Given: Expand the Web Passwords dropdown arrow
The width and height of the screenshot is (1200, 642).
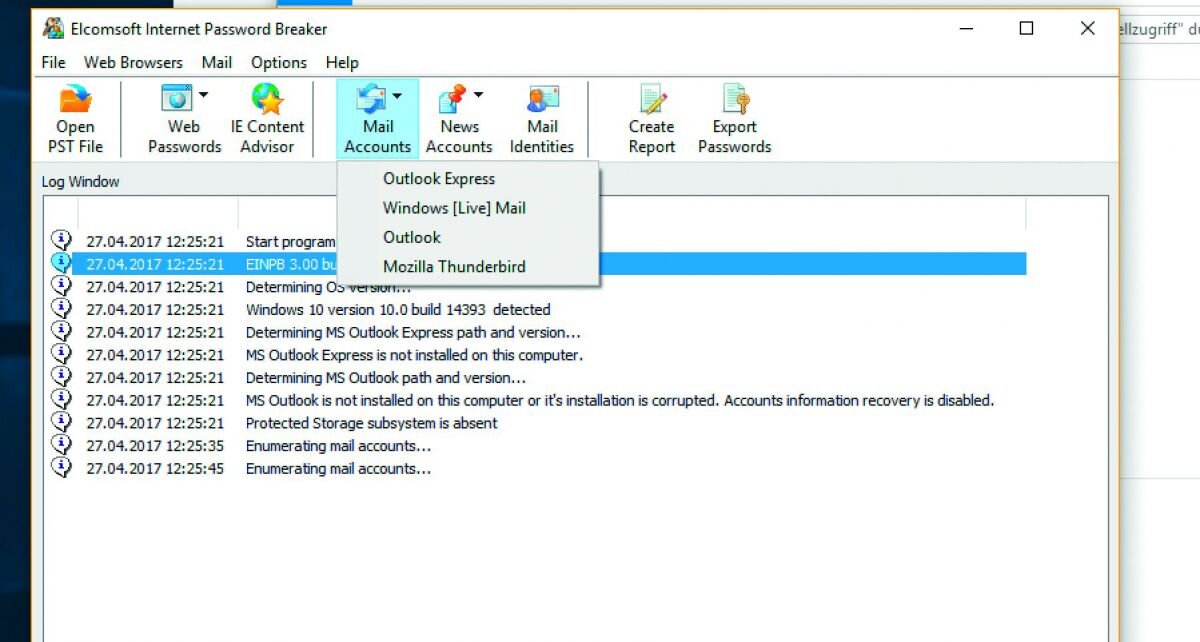Looking at the screenshot, I should point(203,95).
